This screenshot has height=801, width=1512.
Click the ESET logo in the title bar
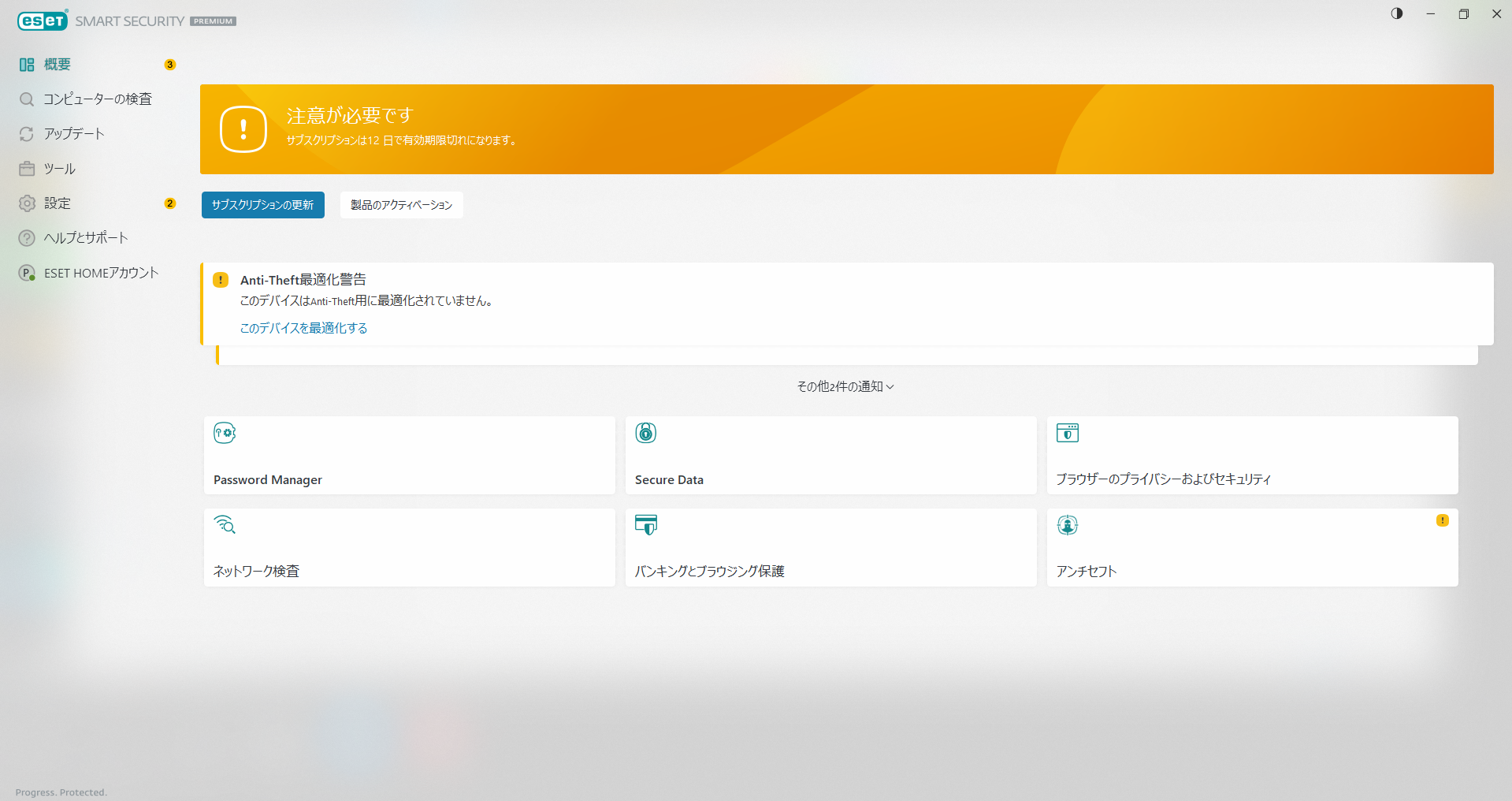[x=43, y=20]
